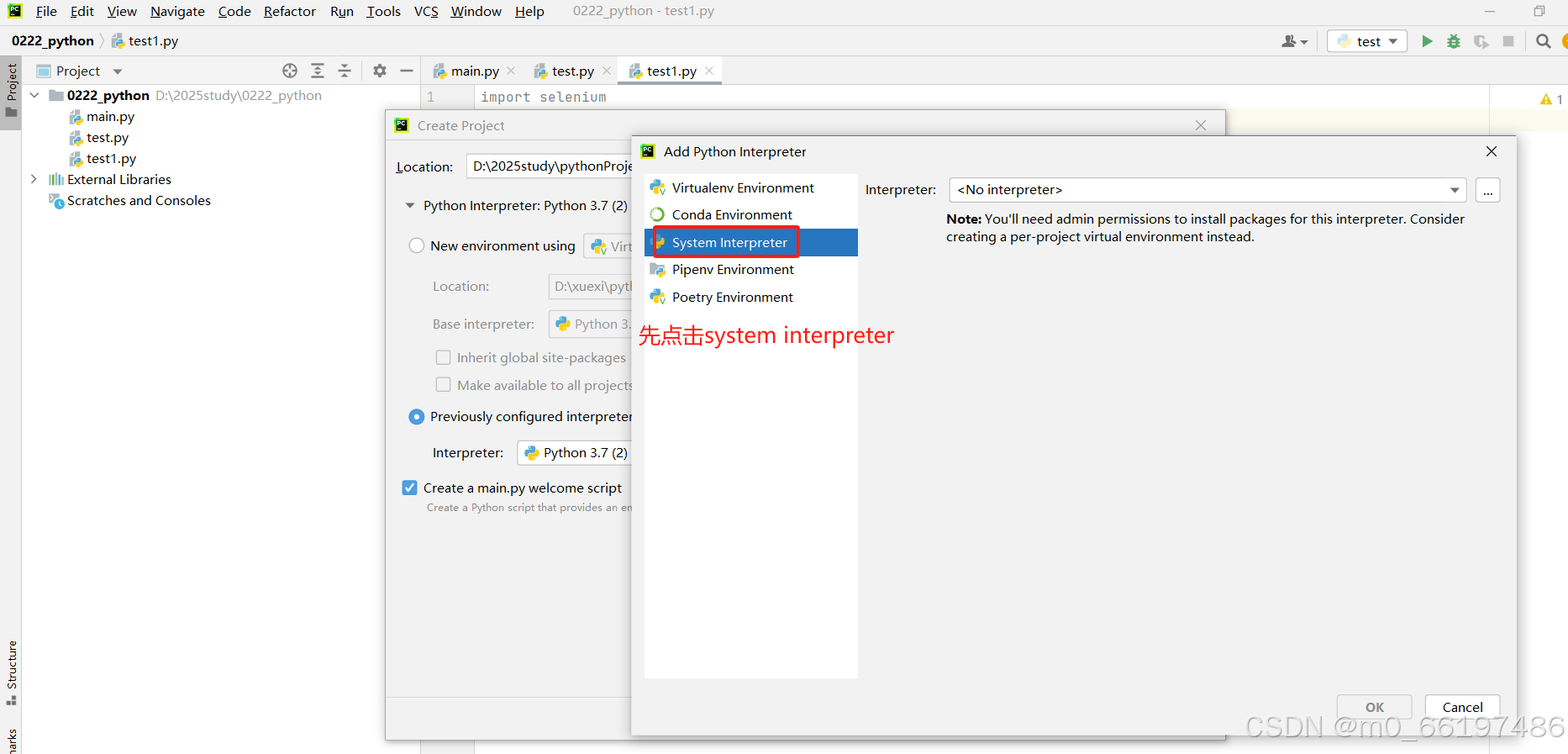The width and height of the screenshot is (1568, 754).
Task: Stop the running process square icon
Action: (1508, 41)
